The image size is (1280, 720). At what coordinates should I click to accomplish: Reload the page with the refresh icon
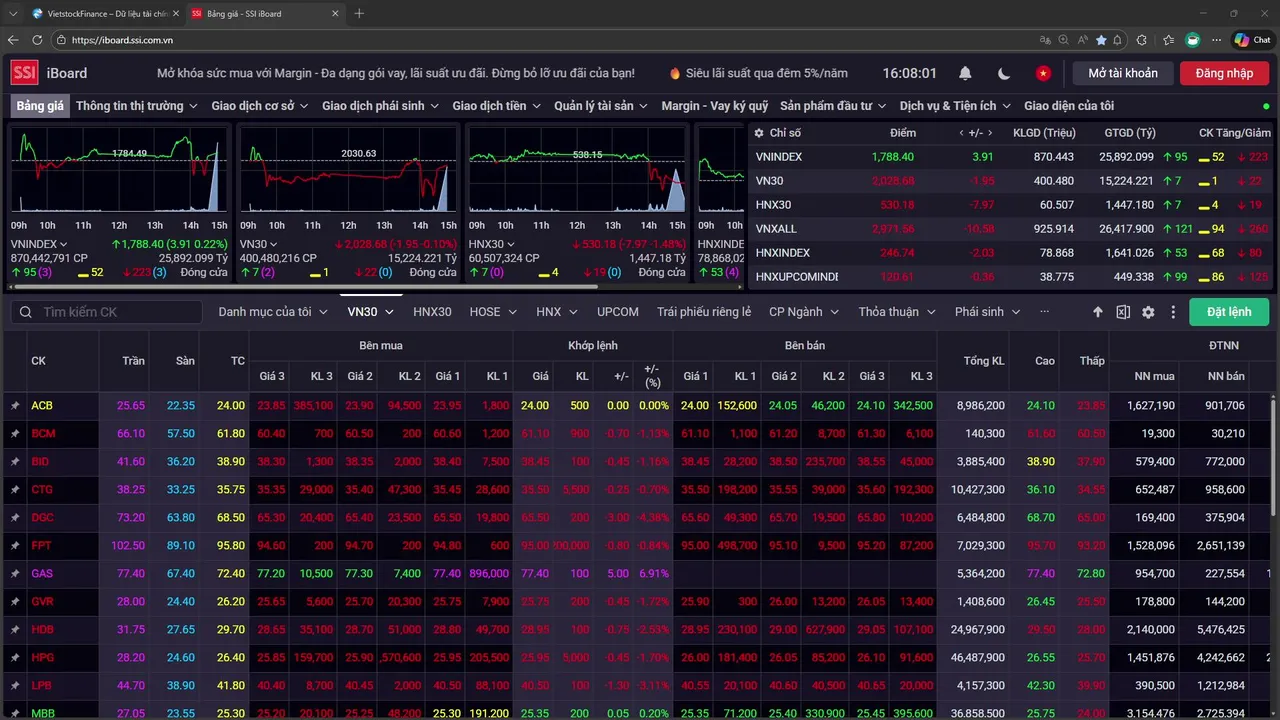coord(37,40)
